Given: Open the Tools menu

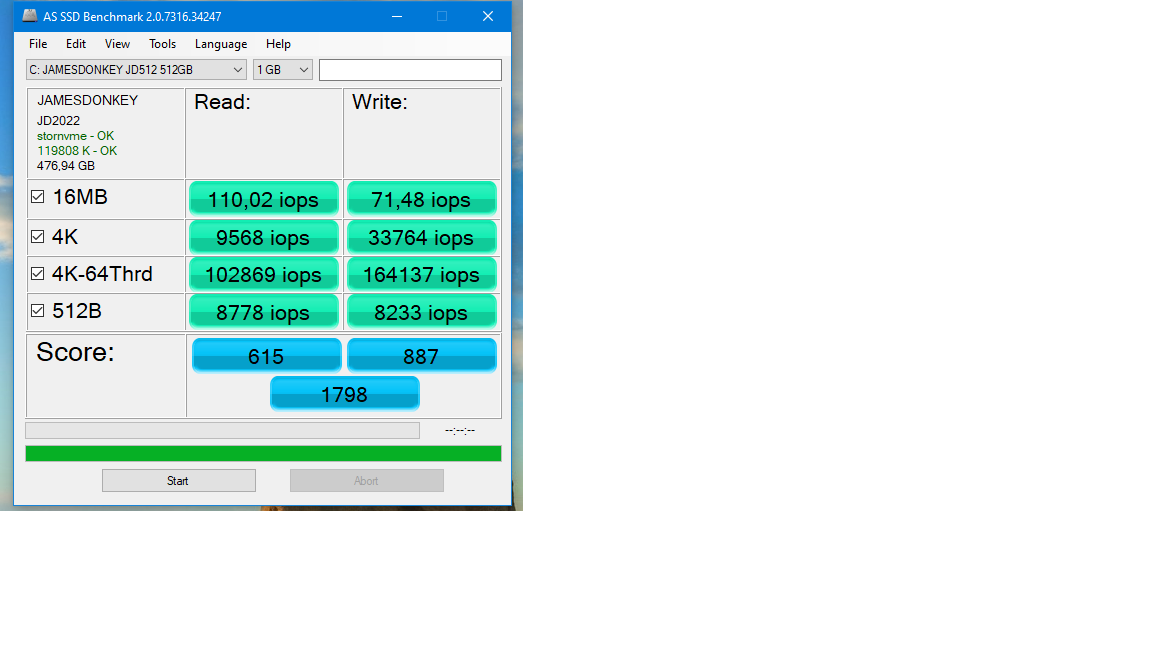Looking at the screenshot, I should coord(162,44).
